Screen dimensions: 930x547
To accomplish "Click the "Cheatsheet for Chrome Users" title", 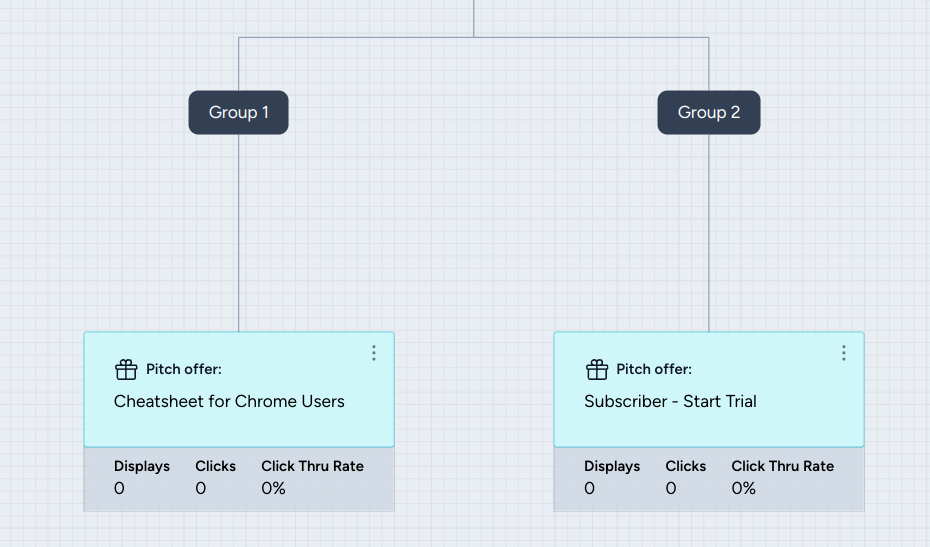I will pos(229,401).
